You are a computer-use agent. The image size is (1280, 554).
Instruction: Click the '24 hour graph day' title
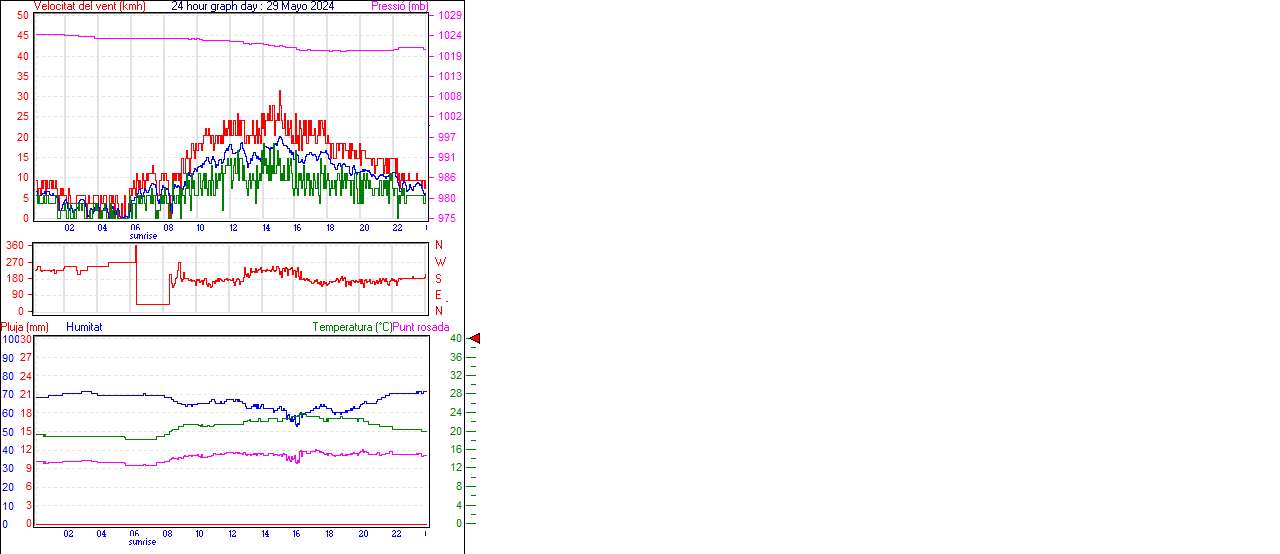pyautogui.click(x=252, y=6)
